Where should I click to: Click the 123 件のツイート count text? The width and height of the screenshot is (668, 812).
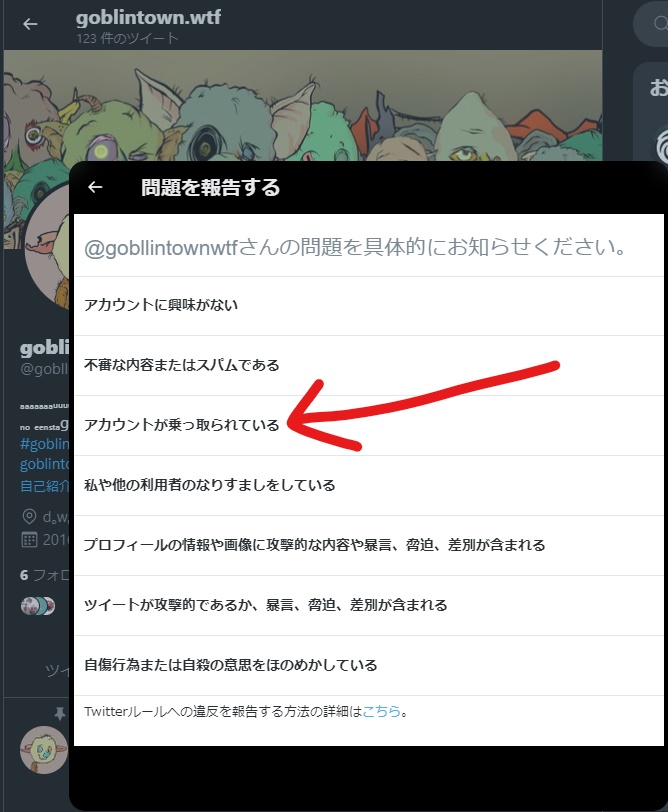127,38
